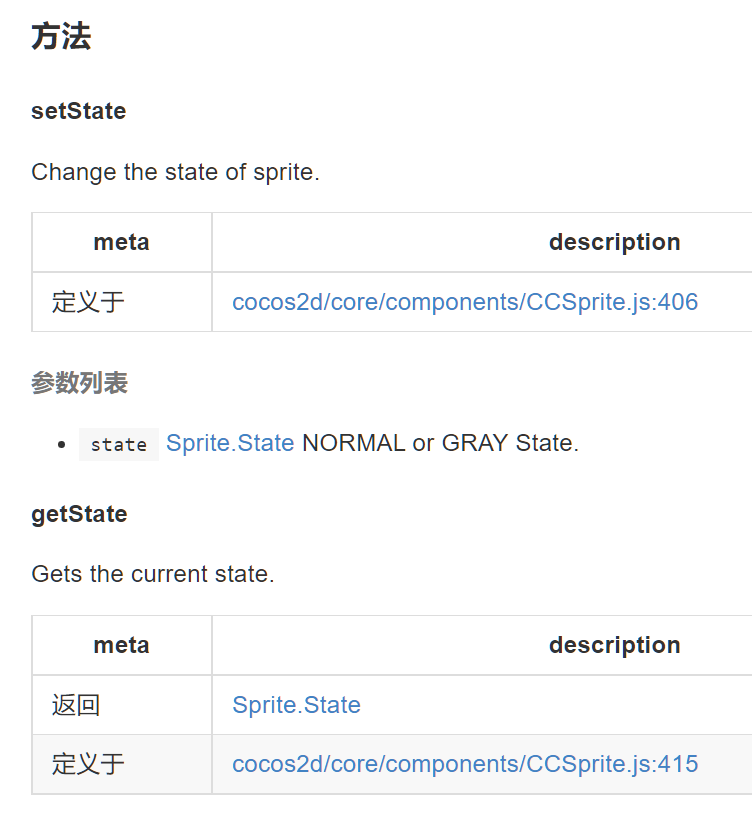Click the description header in getState table
This screenshot has height=819, width=752.
pyautogui.click(x=614, y=645)
